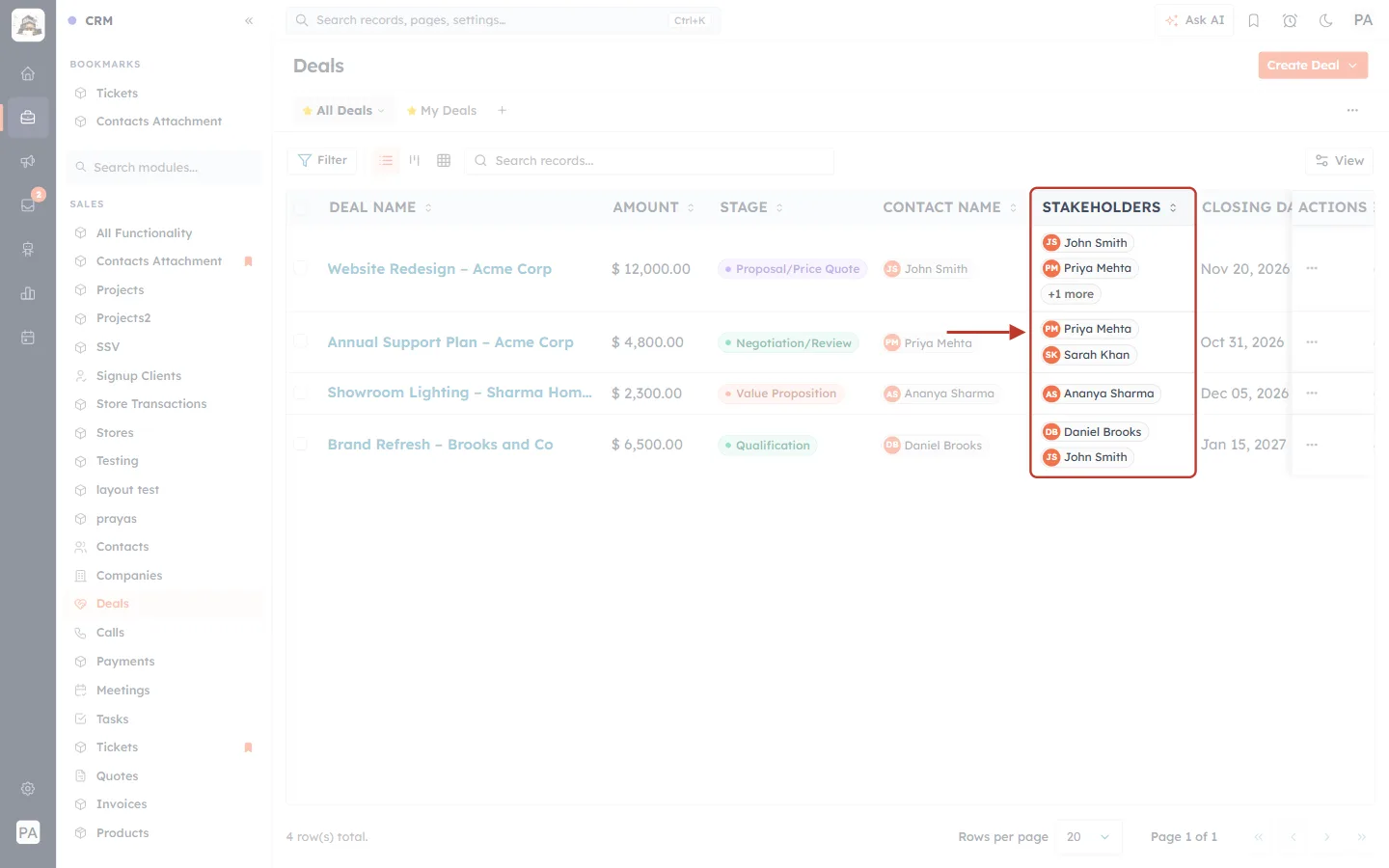Viewport: 1389px width, 868px height.
Task: Switch to the All Deals tab
Action: (x=343, y=110)
